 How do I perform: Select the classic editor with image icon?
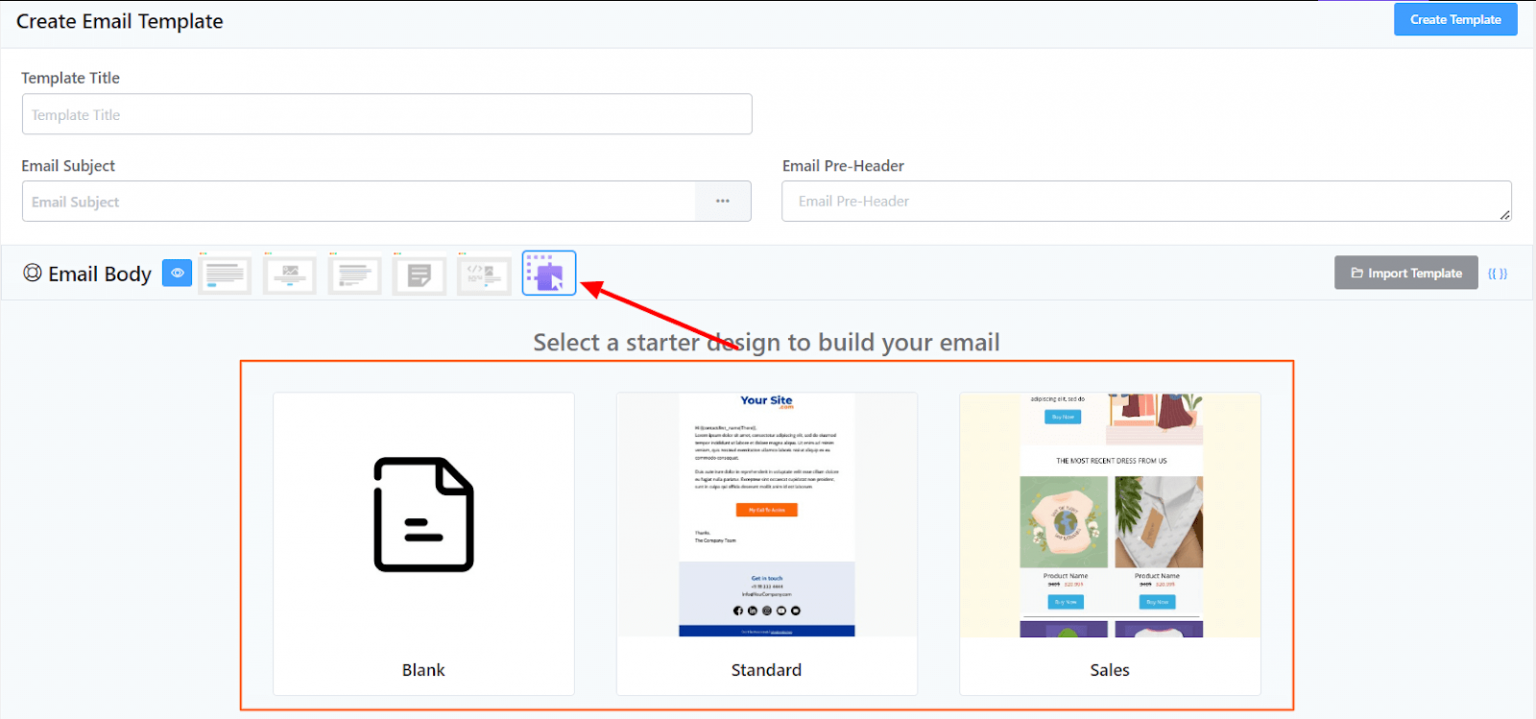pyautogui.click(x=290, y=274)
